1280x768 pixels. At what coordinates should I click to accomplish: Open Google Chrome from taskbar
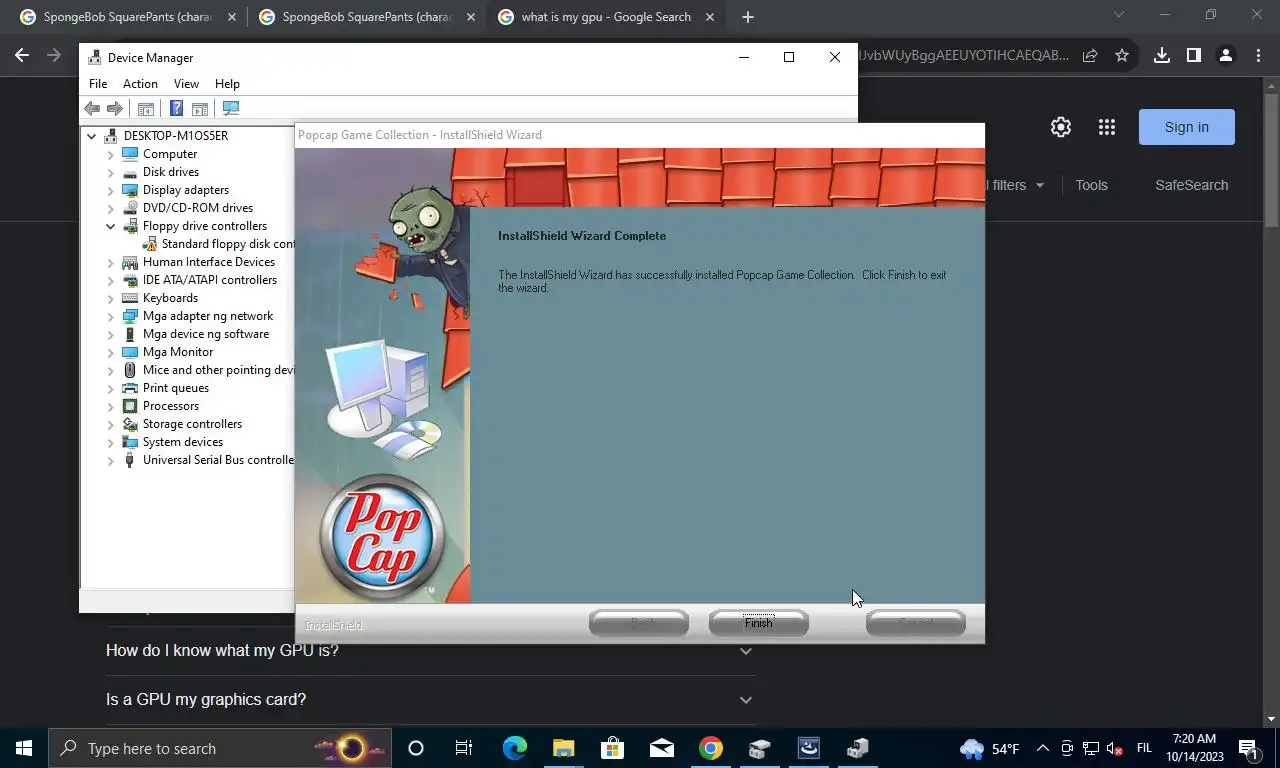[710, 748]
